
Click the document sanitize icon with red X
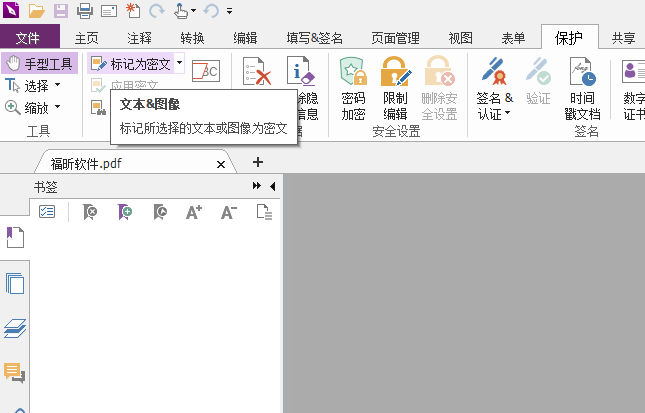coord(257,71)
